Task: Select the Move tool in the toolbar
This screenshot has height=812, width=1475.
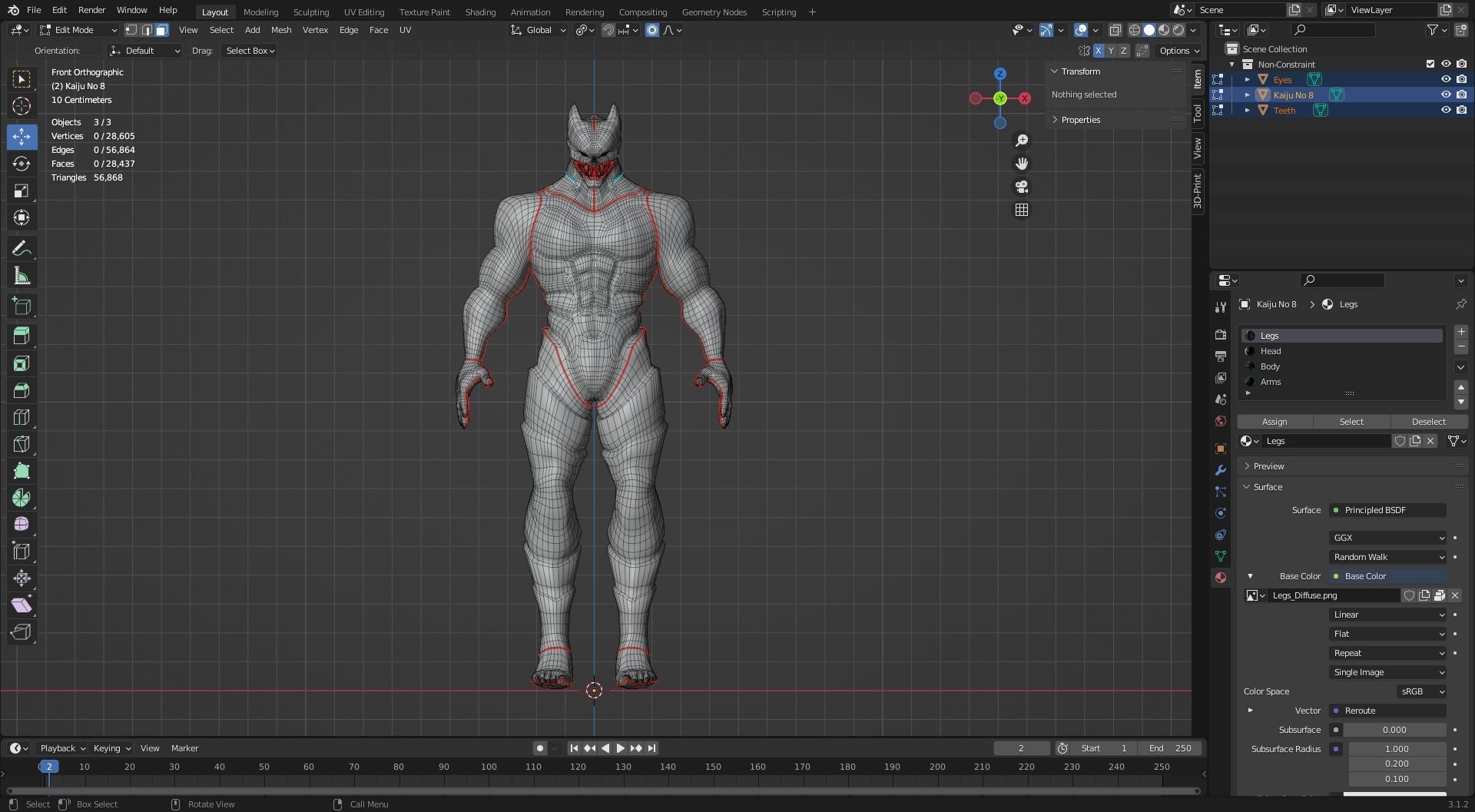Action: [x=22, y=137]
